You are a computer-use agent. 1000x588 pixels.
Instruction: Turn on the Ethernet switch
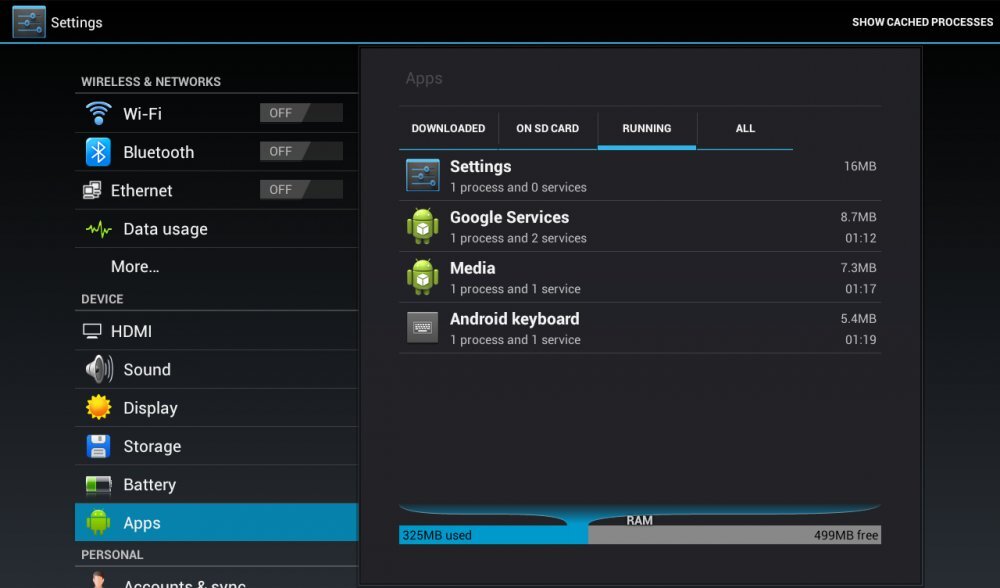(x=300, y=189)
